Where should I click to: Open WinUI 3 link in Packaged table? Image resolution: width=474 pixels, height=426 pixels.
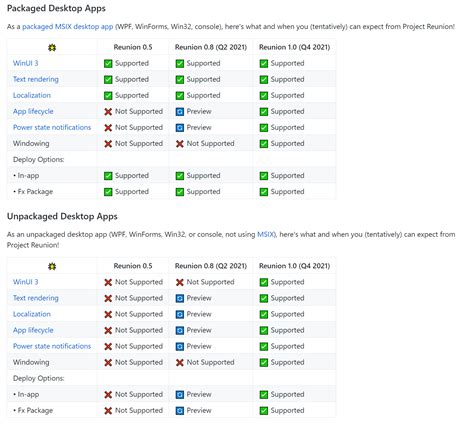(26, 63)
